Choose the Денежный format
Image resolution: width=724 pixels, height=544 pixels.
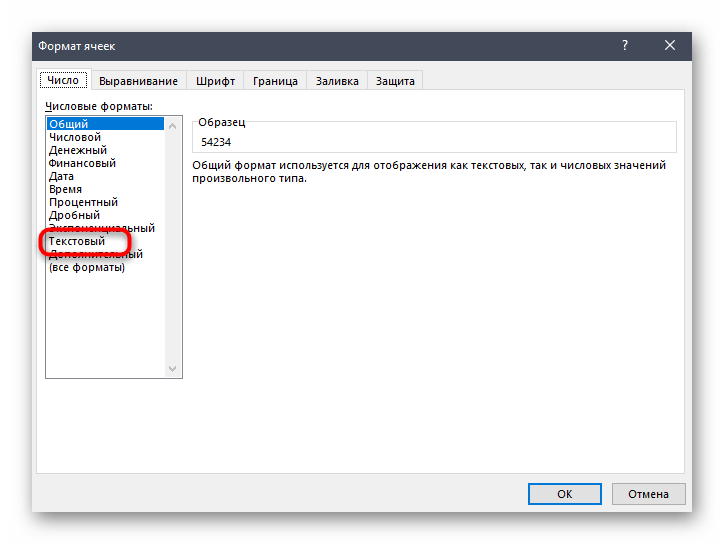(x=105, y=150)
